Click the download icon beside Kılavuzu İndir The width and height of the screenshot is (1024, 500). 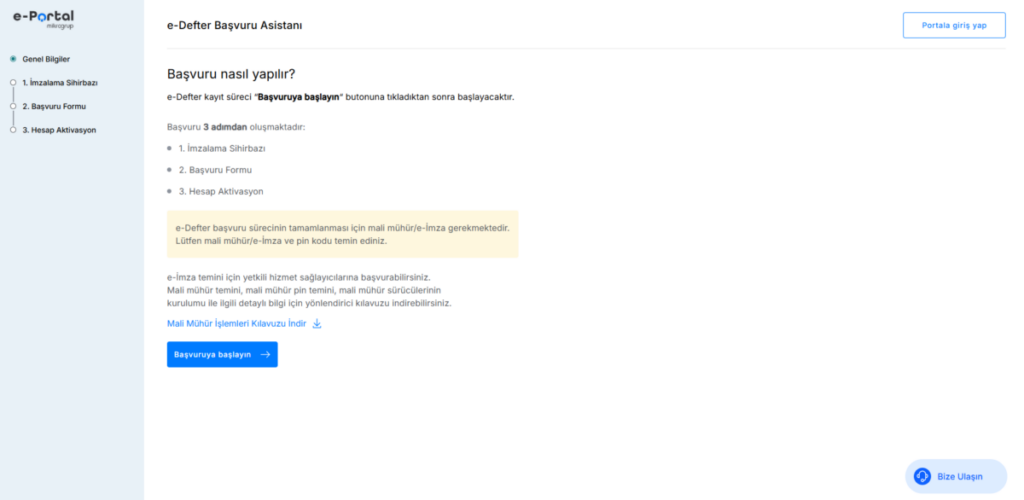click(317, 323)
